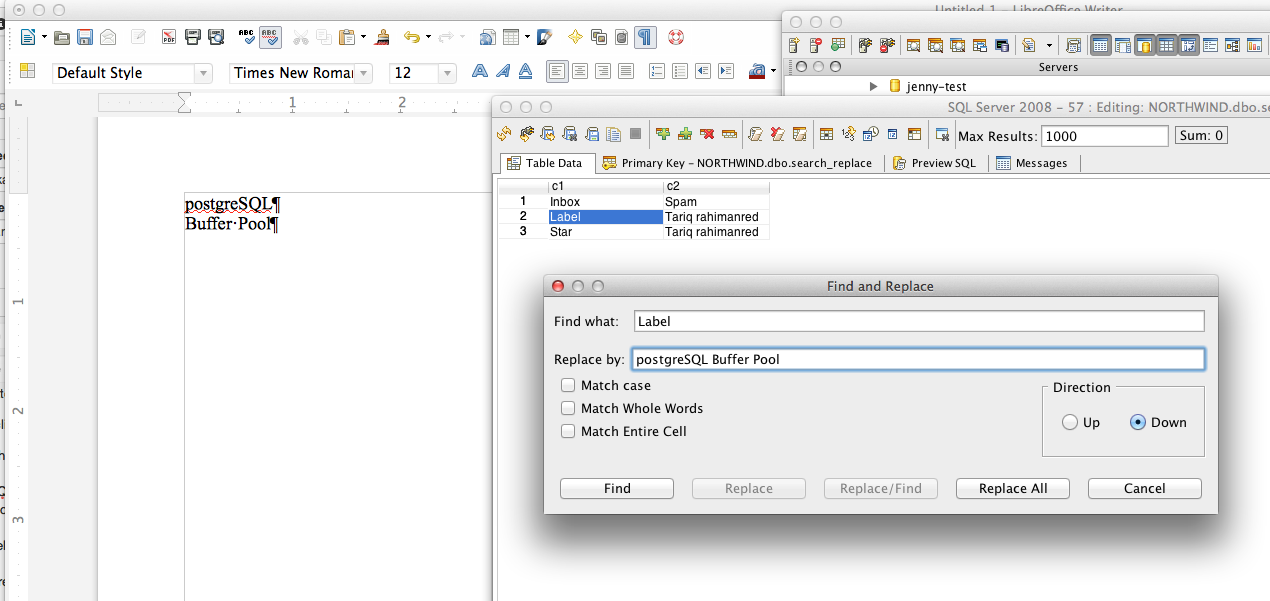Screen dimensions: 1270x601
Task: Click the Sum: 0 button
Action: tap(1202, 136)
